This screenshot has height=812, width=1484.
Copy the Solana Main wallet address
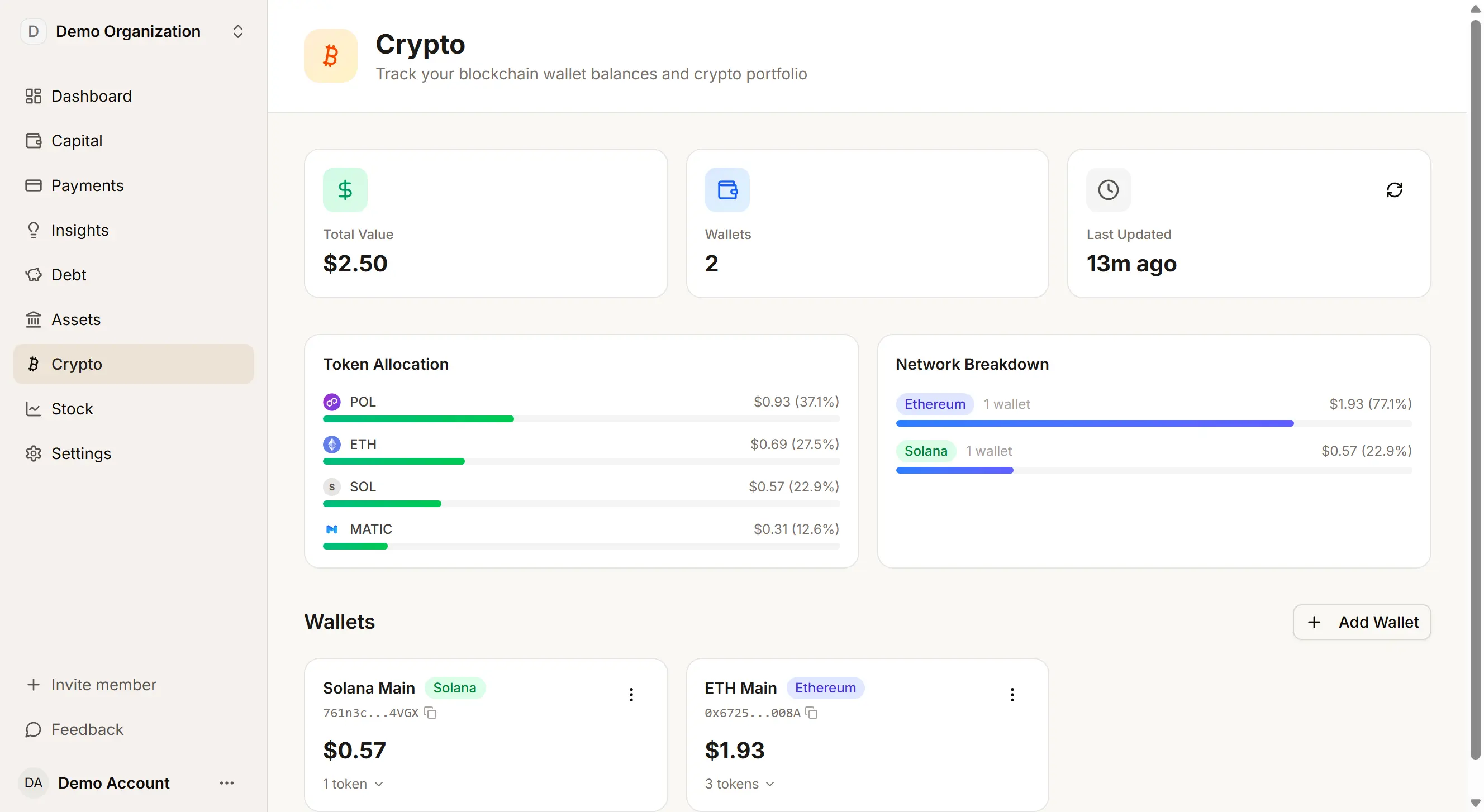tap(430, 713)
